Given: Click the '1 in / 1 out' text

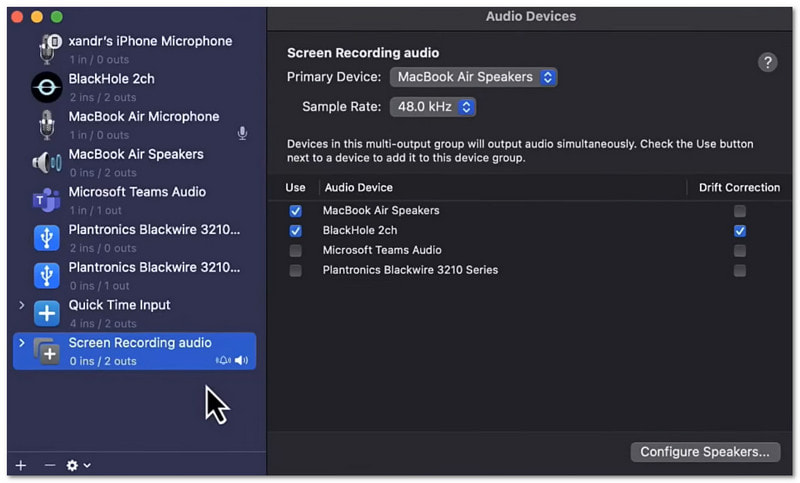Looking at the screenshot, I should coord(95,210).
